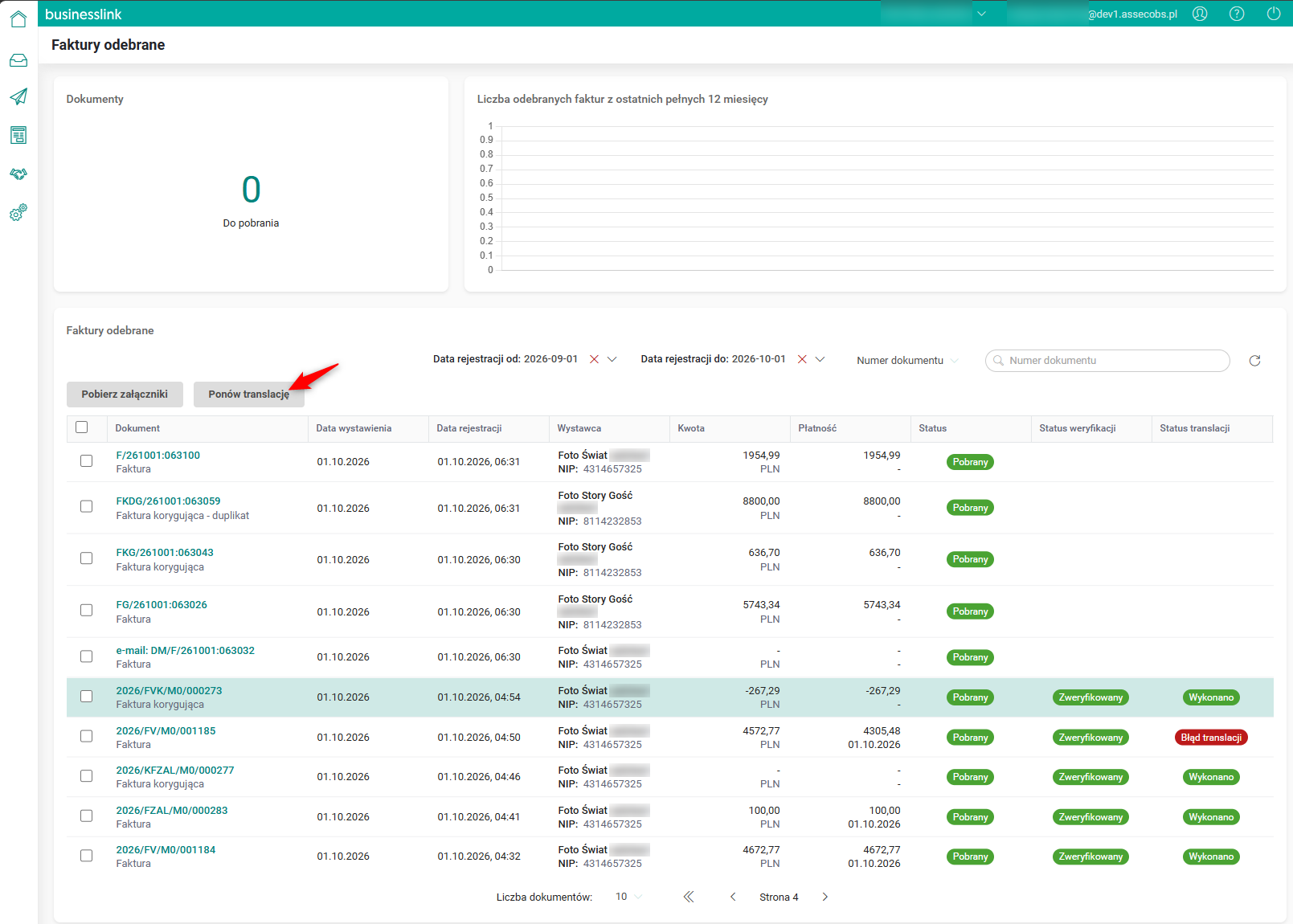Click the 'Ponów translację' button
This screenshot has height=924, width=1293.
pyautogui.click(x=249, y=395)
